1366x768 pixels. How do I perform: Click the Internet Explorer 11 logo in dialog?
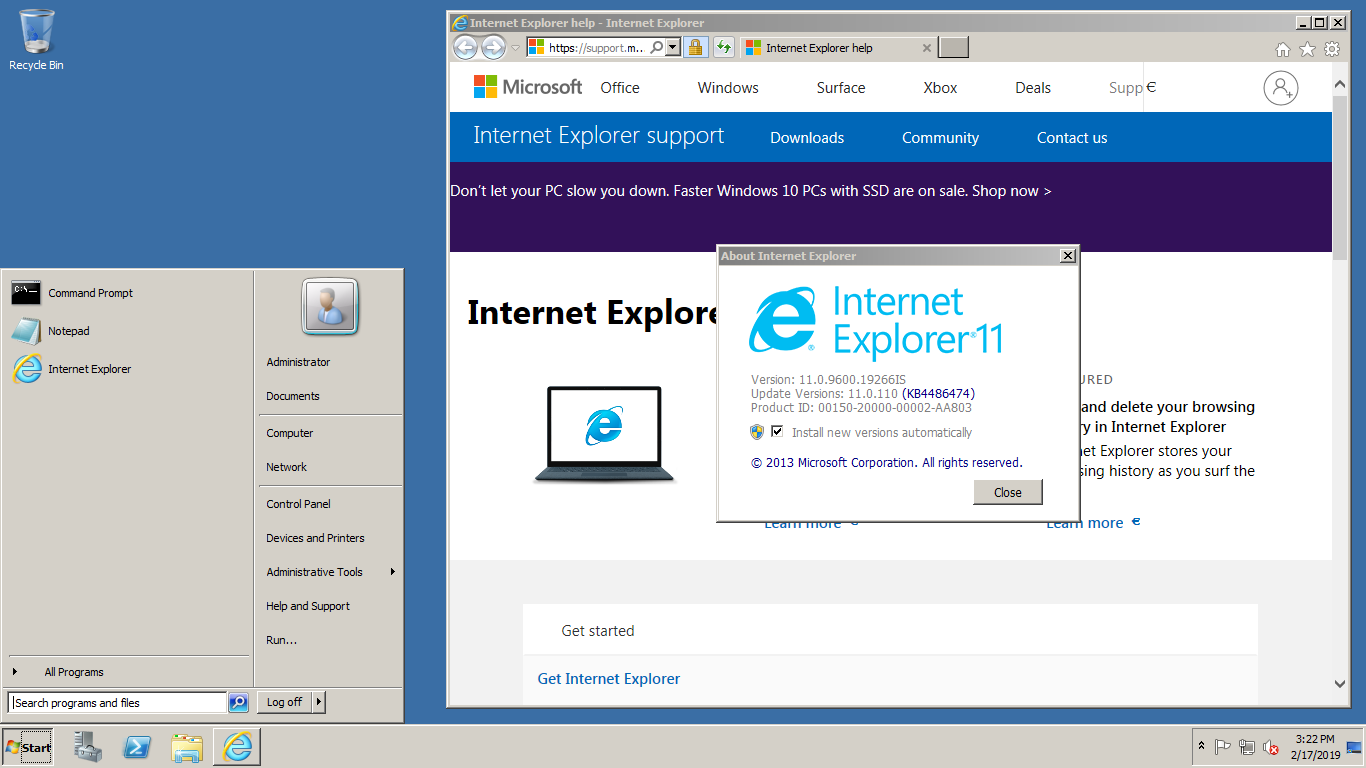click(x=876, y=322)
